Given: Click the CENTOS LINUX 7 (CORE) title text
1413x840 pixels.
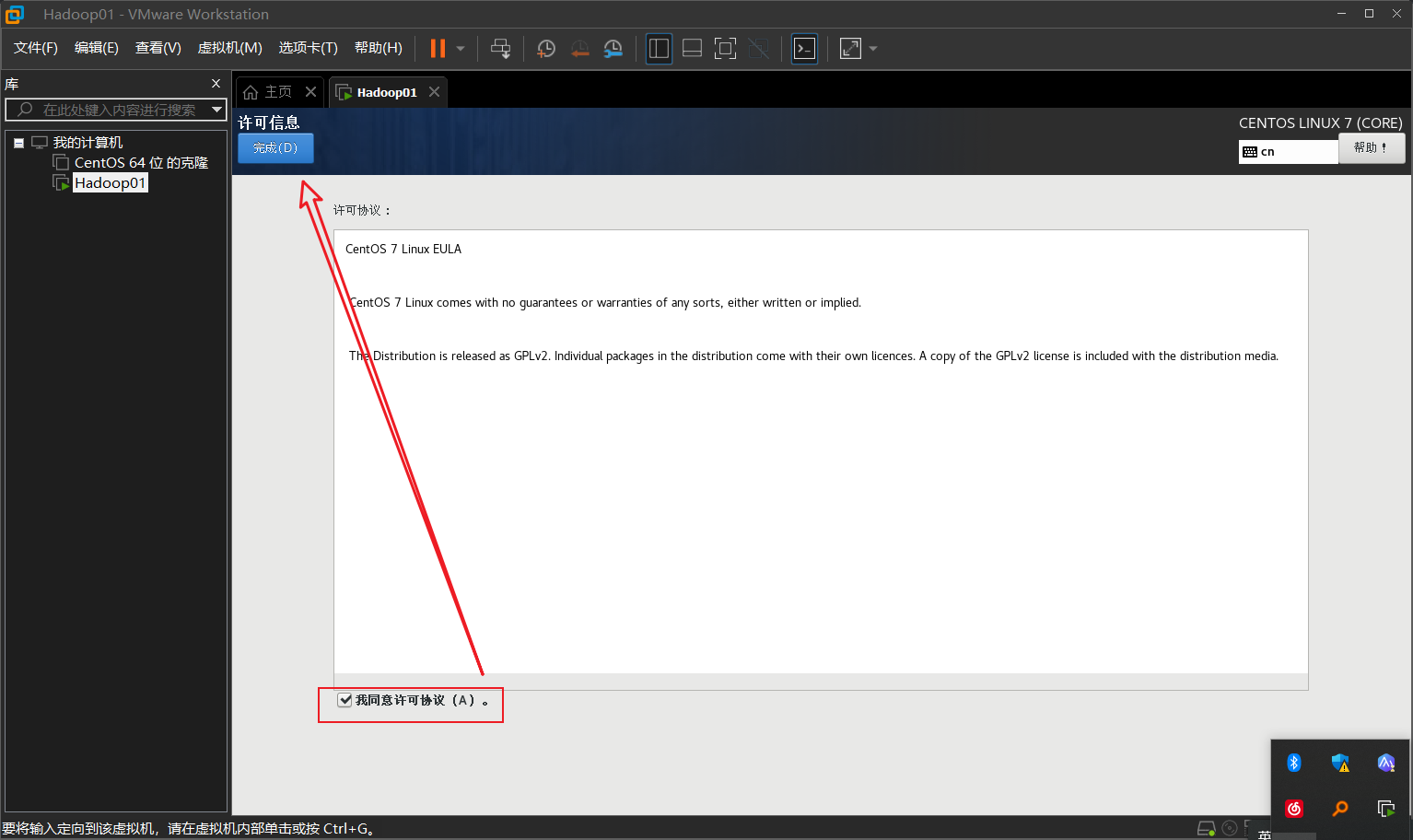Looking at the screenshot, I should [1320, 123].
